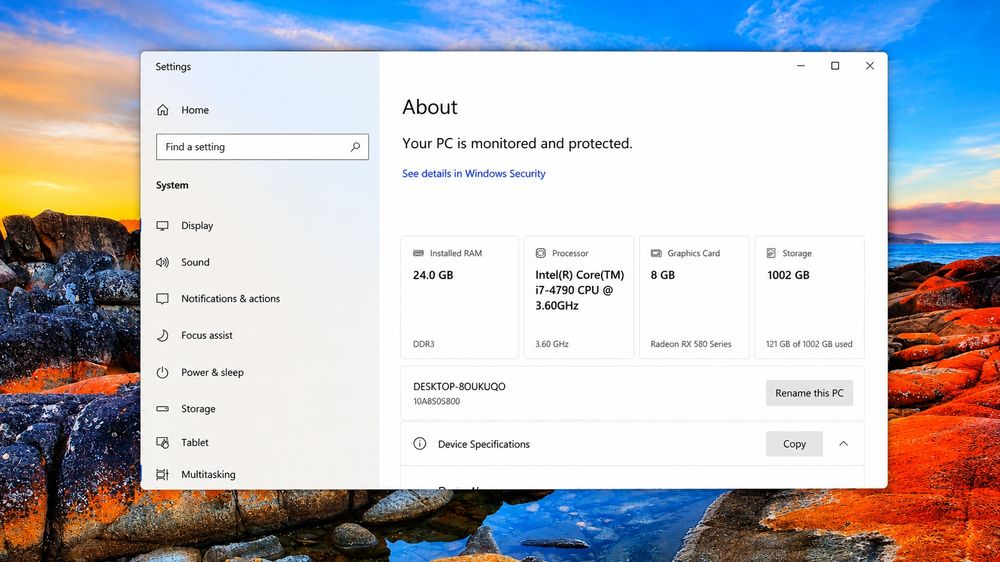Focus the Find a setting box

tap(262, 147)
